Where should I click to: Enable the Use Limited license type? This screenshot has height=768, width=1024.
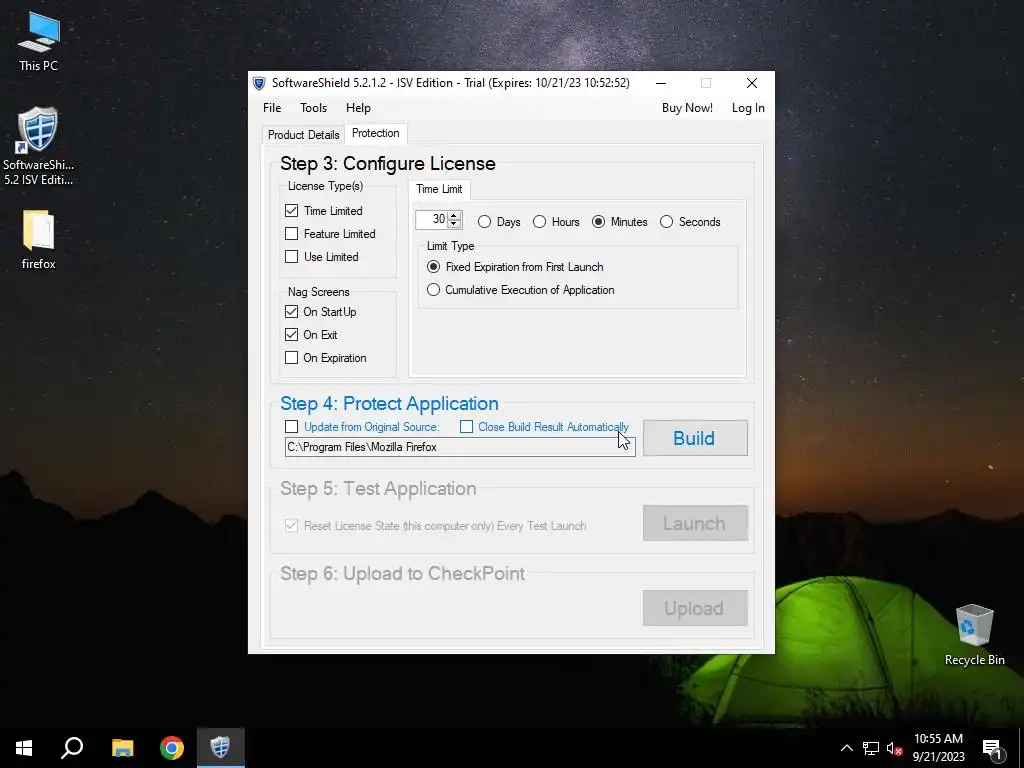(x=291, y=257)
